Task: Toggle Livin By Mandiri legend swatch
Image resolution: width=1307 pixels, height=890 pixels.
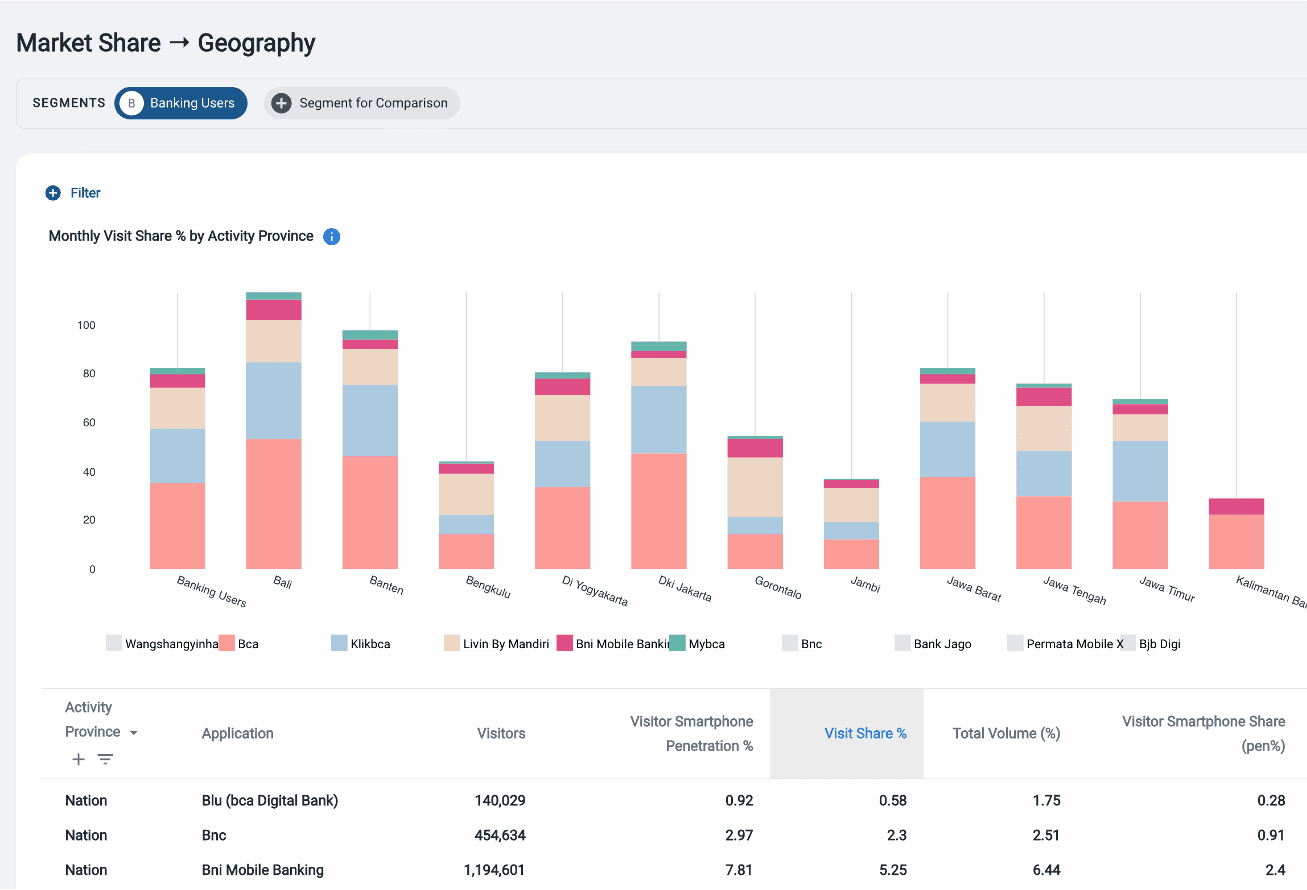Action: (452, 643)
